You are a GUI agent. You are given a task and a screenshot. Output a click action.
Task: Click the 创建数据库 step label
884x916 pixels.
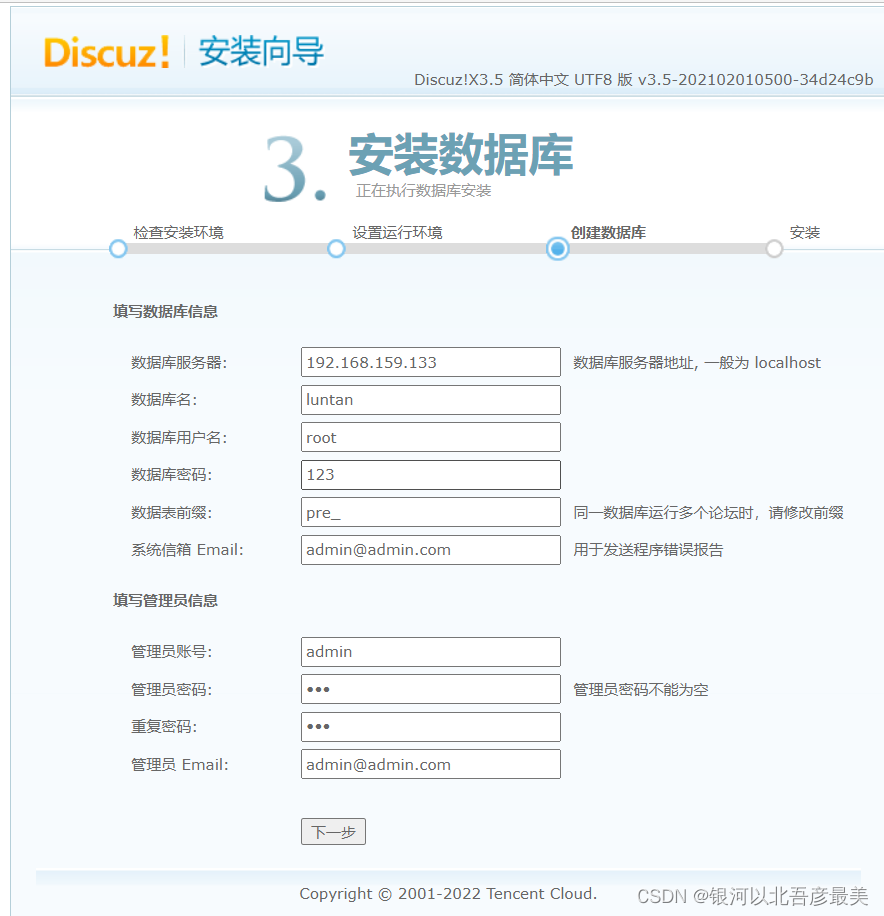pyautogui.click(x=608, y=233)
